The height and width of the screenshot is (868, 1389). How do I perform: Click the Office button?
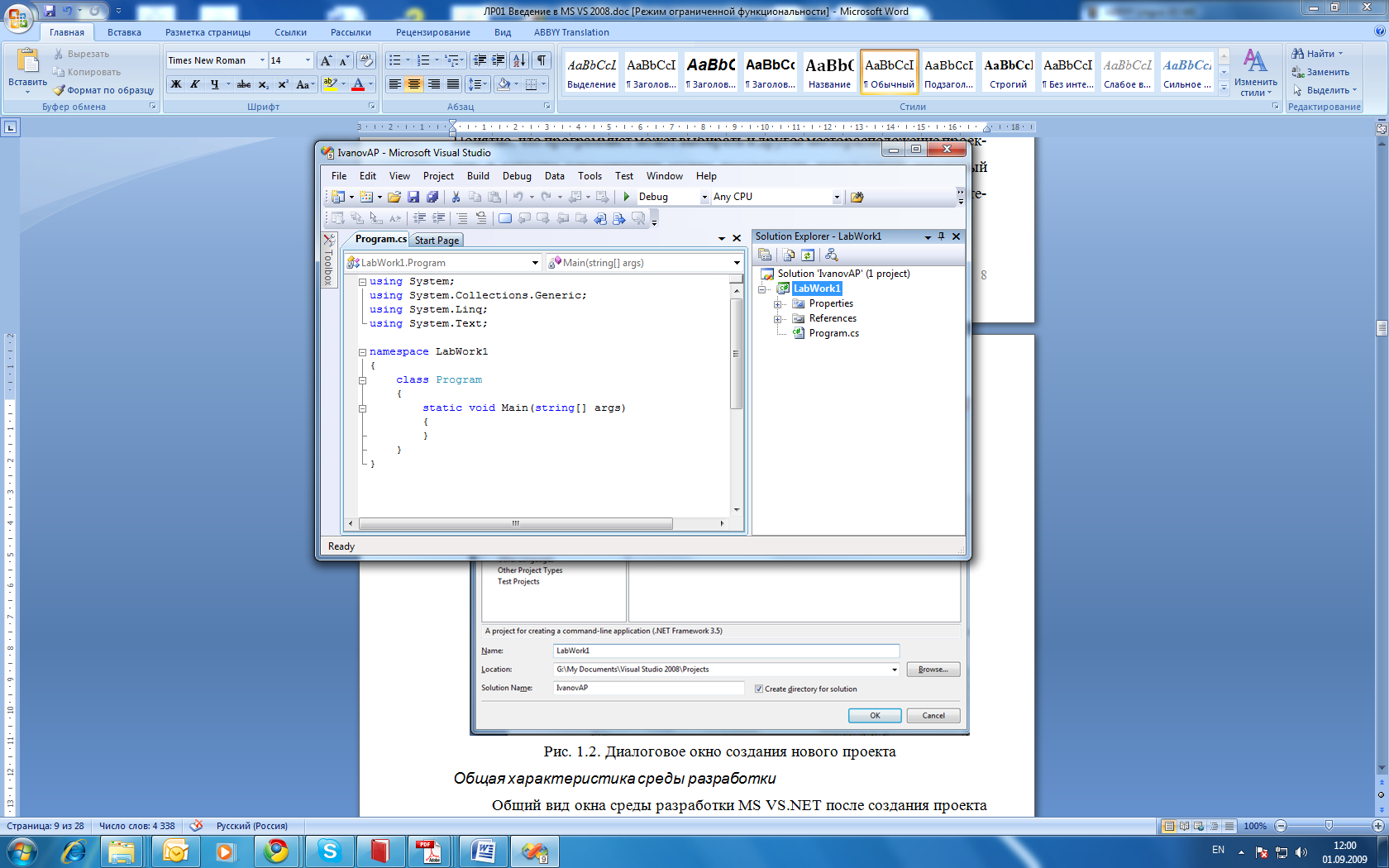[18, 17]
